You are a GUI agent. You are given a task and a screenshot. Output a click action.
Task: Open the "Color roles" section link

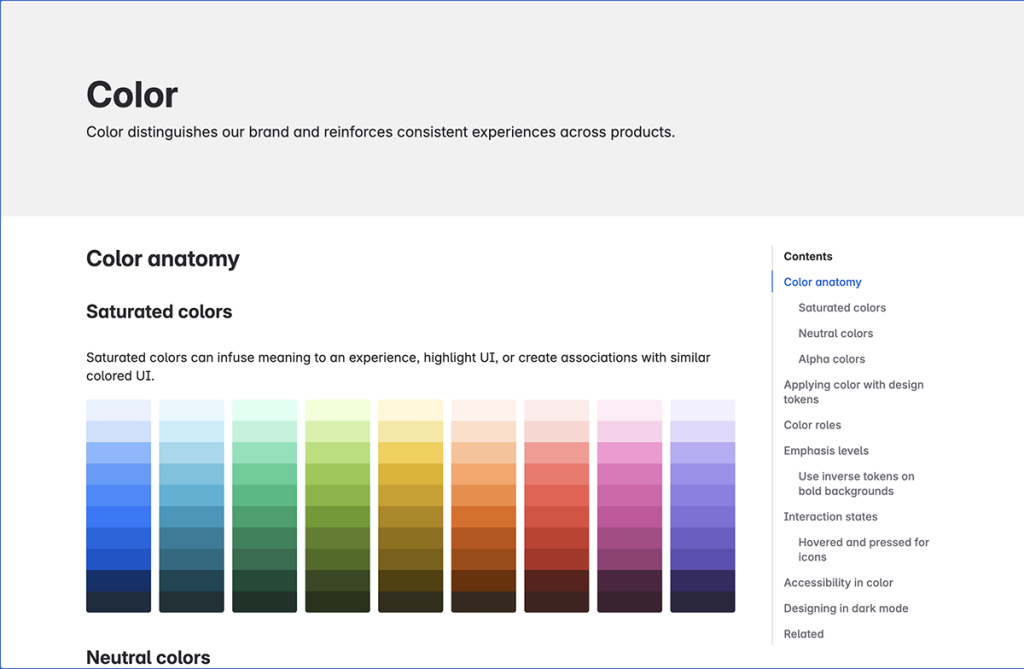pos(812,425)
